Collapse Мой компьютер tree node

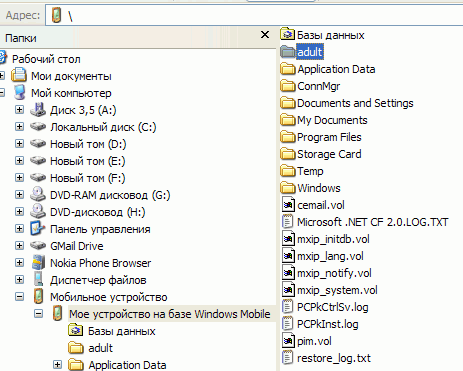pos(2,93)
